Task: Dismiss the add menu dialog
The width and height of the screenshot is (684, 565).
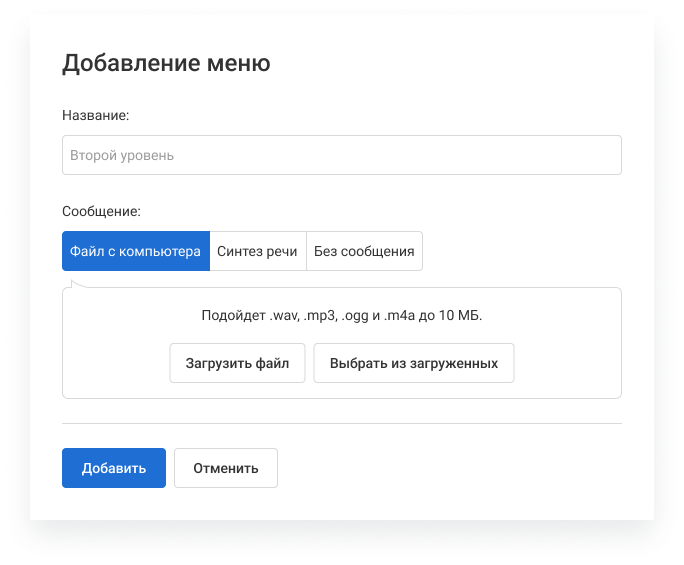Action: point(225,468)
